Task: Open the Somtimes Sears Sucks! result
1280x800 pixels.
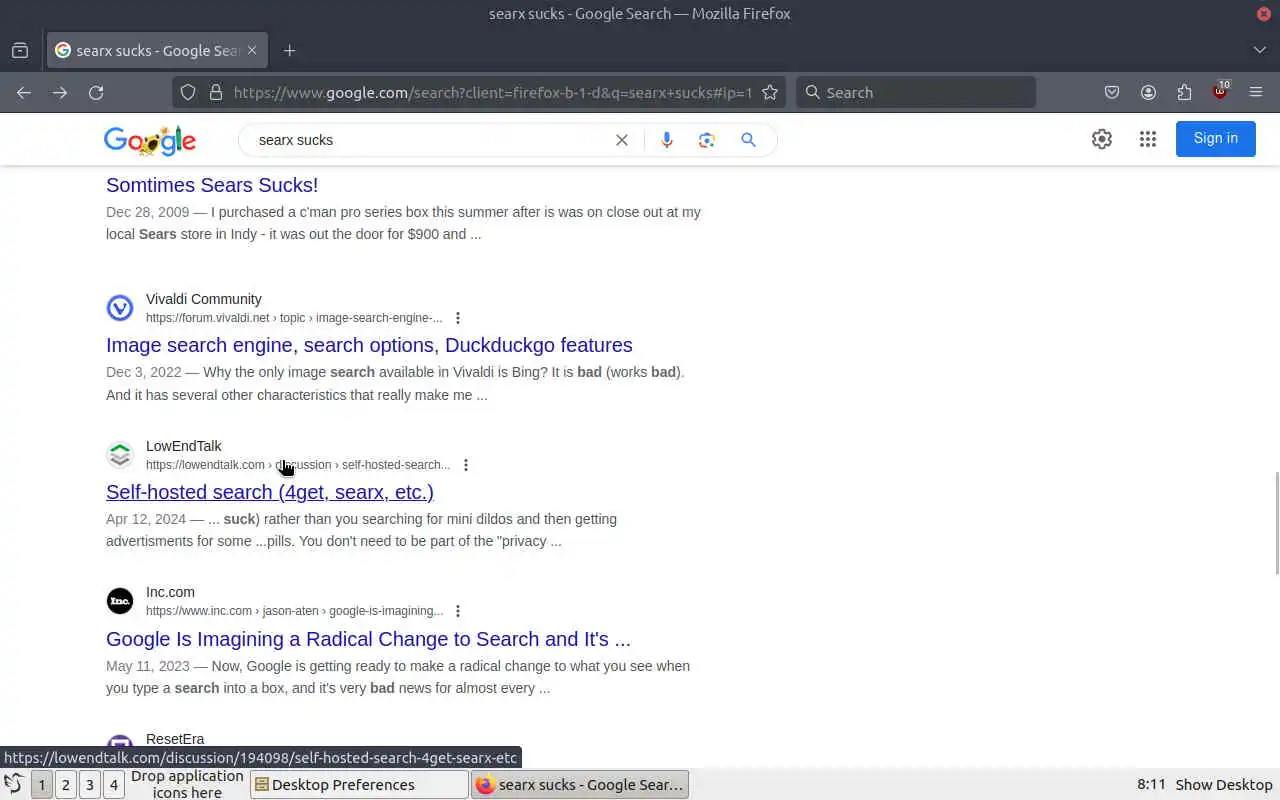Action: 212,185
